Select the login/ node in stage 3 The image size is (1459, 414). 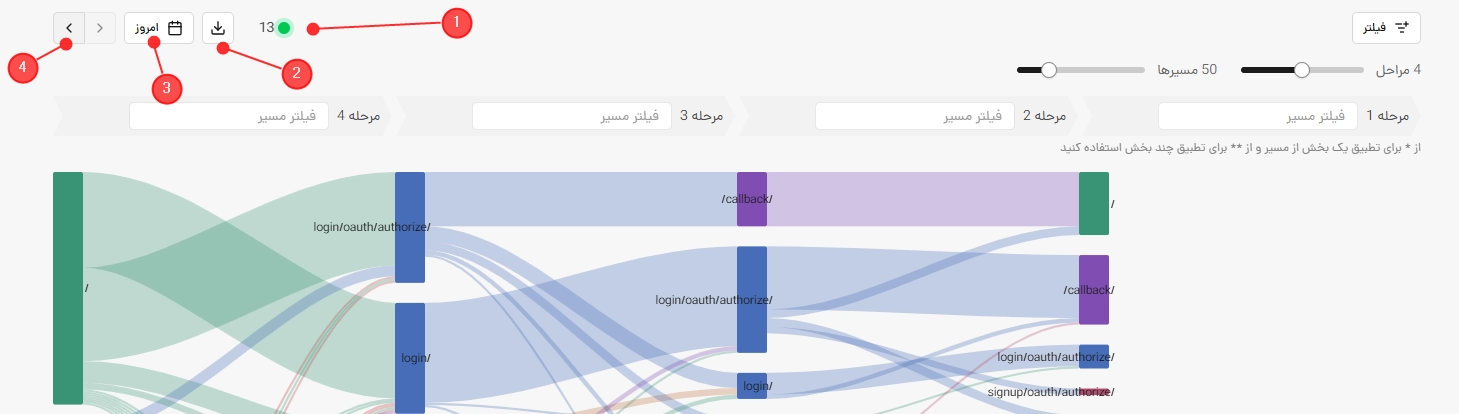[x=410, y=358]
